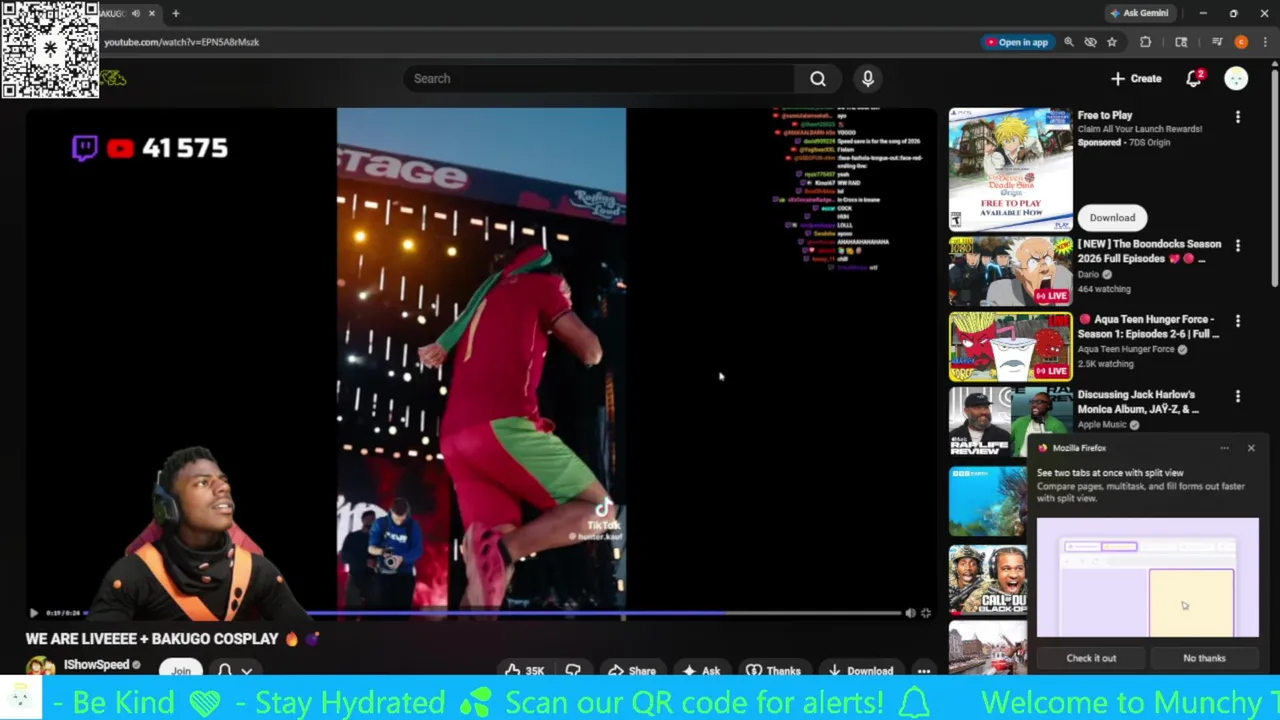Open the Seven Deadly Sins ad thumbnail
Viewport: 1280px width, 720px height.
1010,170
